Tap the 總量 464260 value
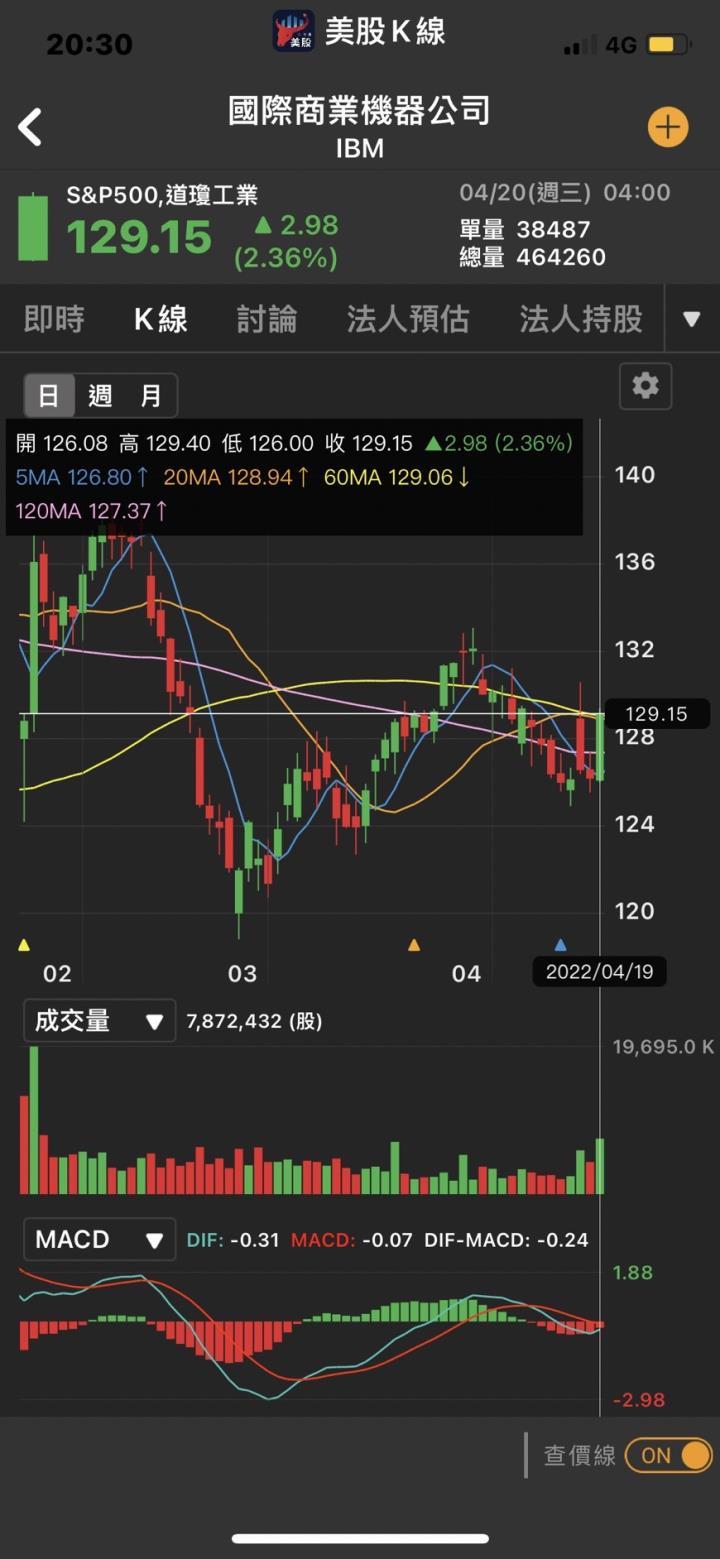The image size is (720, 1559). click(532, 257)
